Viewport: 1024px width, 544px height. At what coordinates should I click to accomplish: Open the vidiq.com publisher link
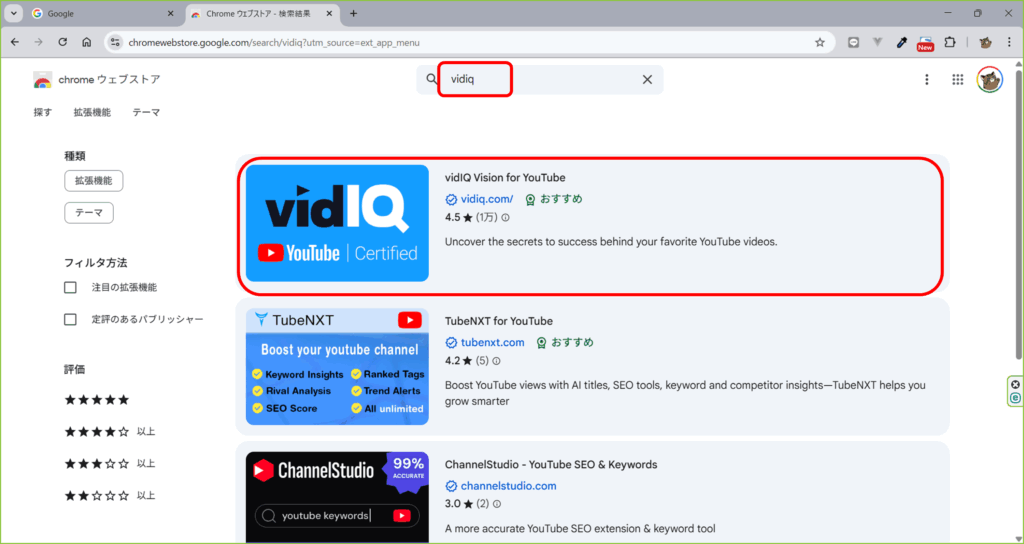[x=486, y=199]
